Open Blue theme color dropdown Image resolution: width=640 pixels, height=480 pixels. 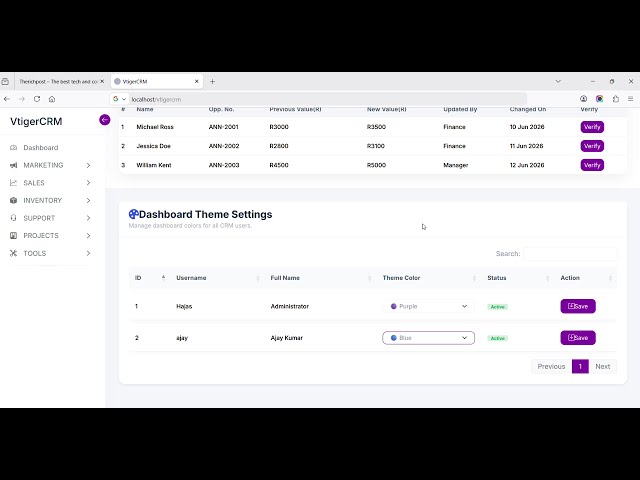click(428, 338)
